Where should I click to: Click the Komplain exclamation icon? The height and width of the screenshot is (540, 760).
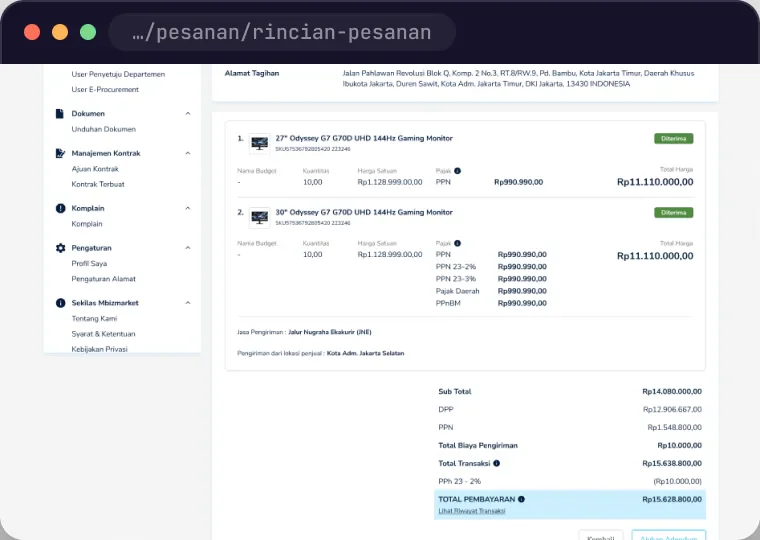[x=60, y=208]
